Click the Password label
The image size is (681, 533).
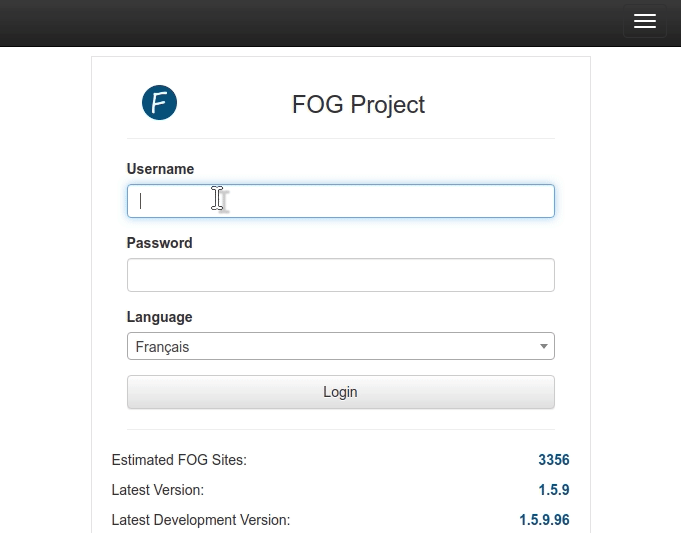[x=159, y=243]
